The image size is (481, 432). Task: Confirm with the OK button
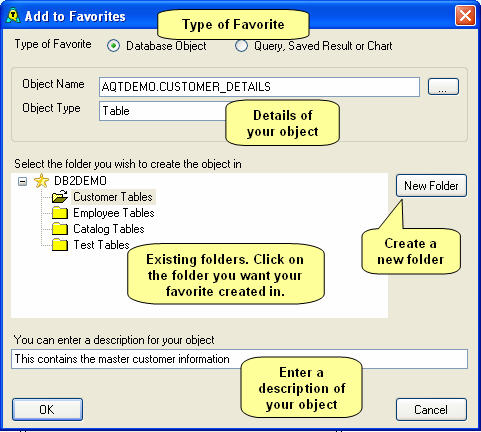47,409
